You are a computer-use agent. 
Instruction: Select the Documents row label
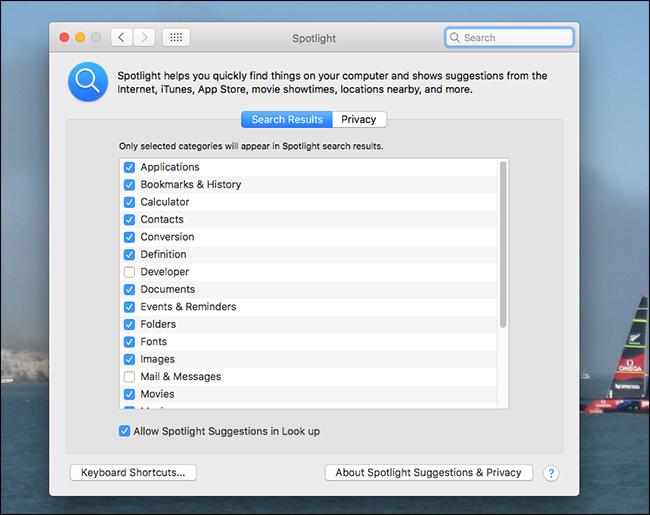point(167,289)
